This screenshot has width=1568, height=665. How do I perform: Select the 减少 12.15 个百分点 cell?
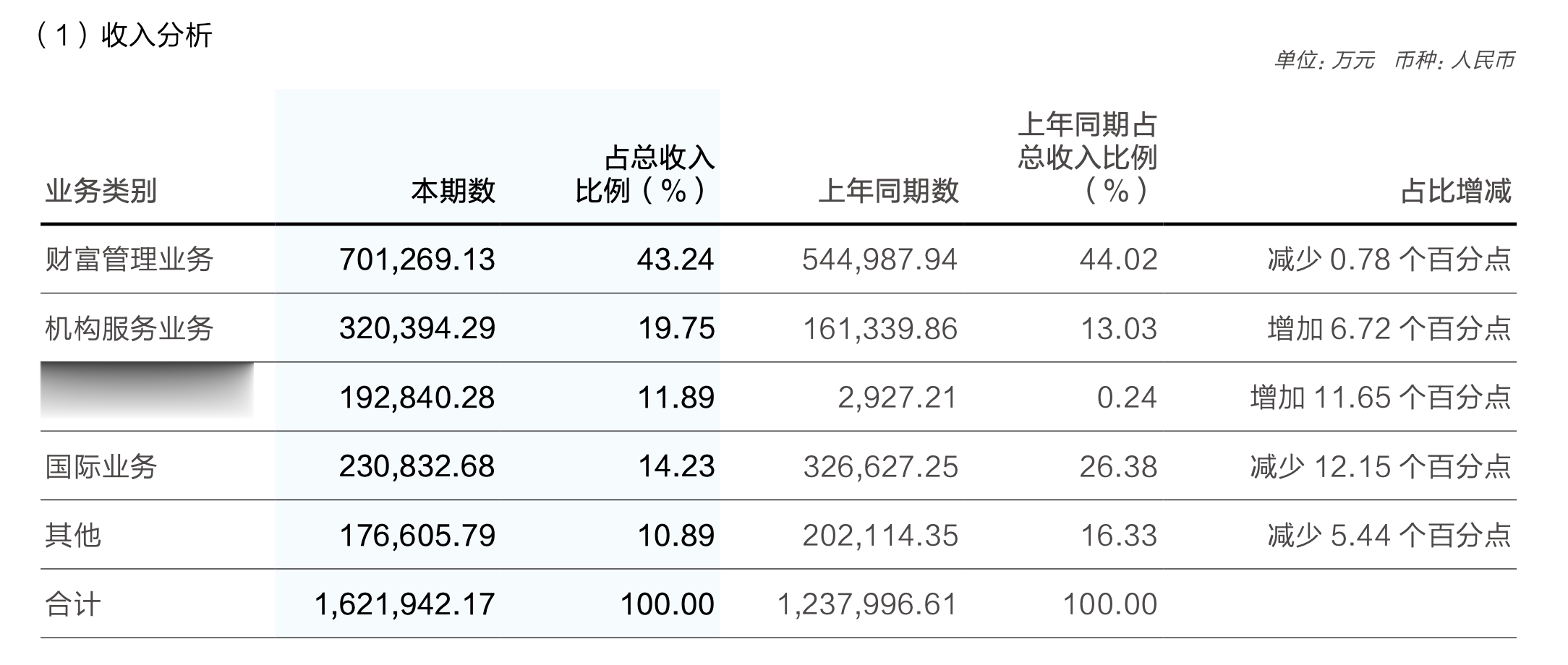[1381, 467]
